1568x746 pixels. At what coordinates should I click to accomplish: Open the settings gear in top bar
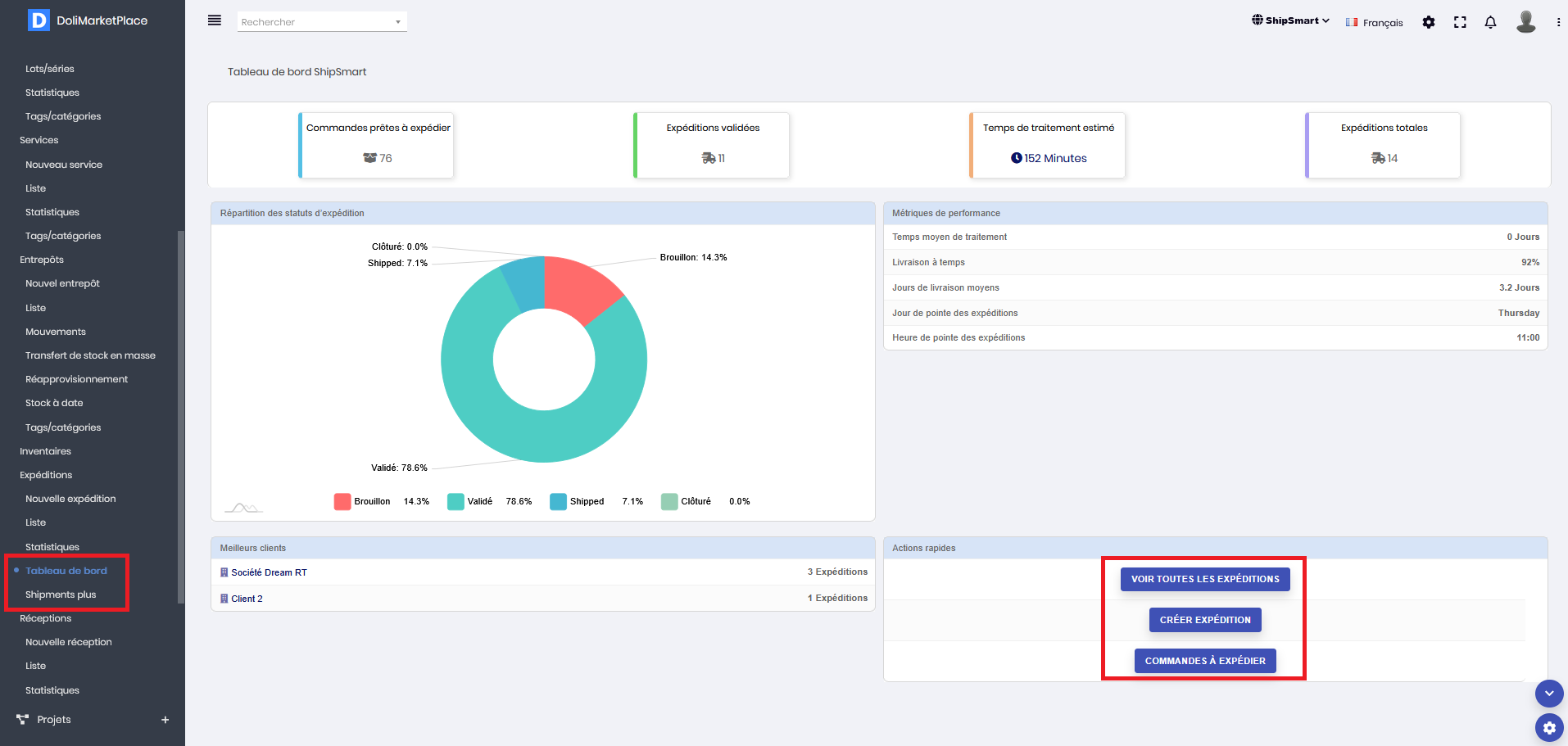(1429, 22)
